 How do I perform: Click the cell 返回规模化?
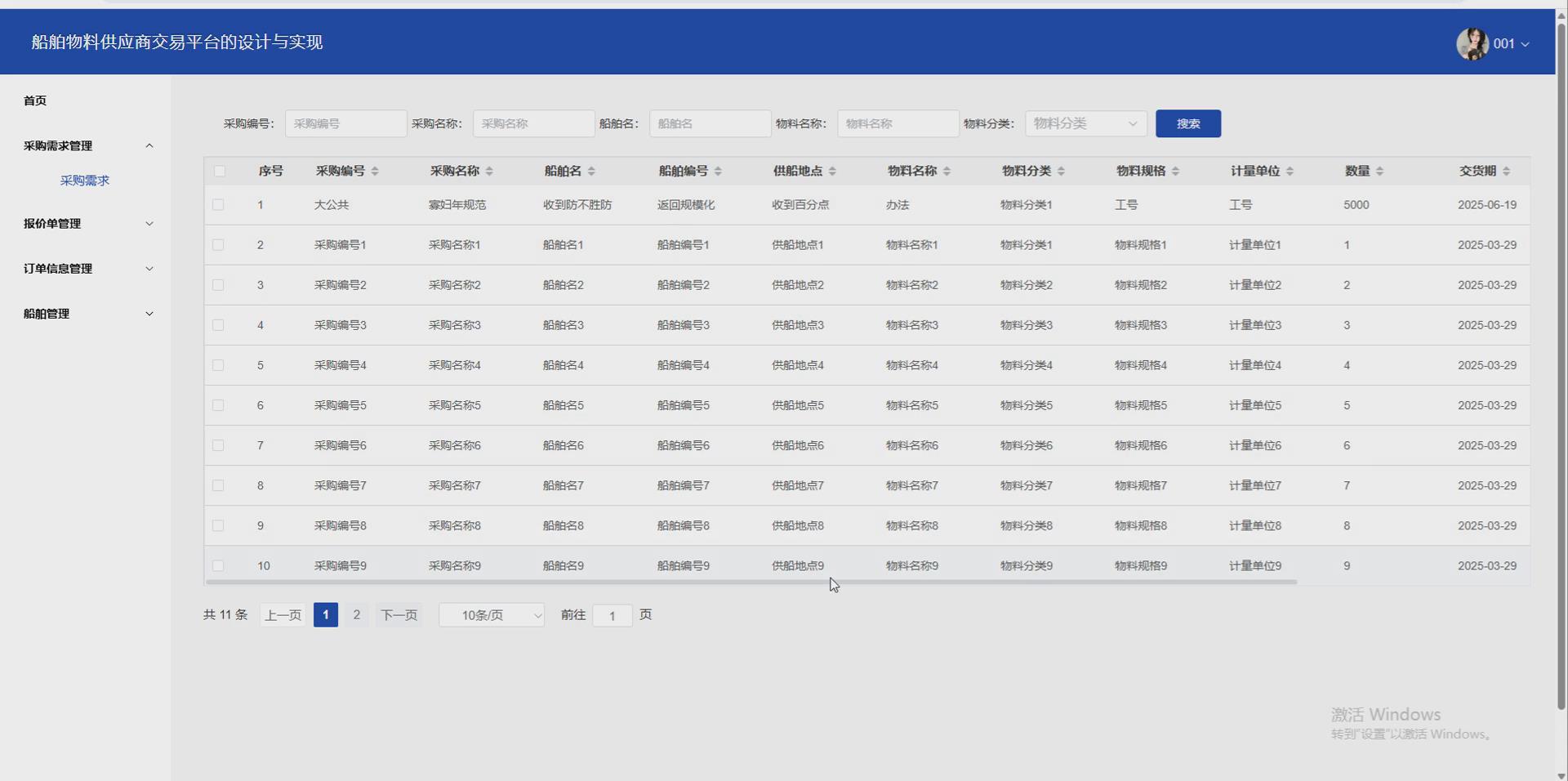(686, 205)
